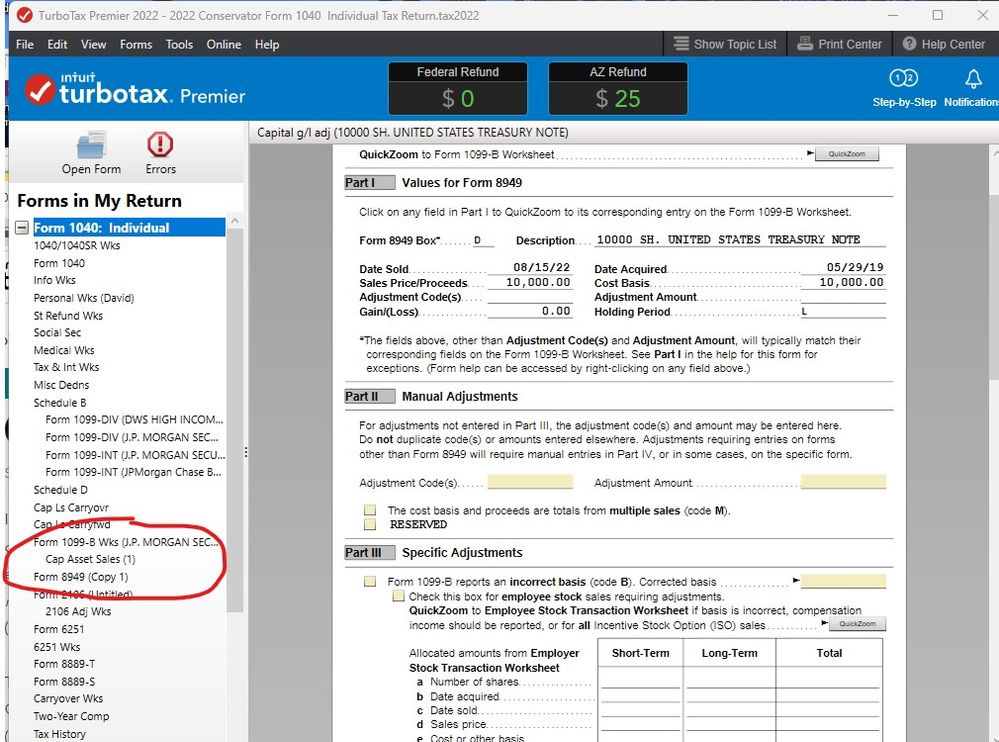999x742 pixels.
Task: Click the forms list scrollbar up arrow
Action: pyautogui.click(x=234, y=221)
